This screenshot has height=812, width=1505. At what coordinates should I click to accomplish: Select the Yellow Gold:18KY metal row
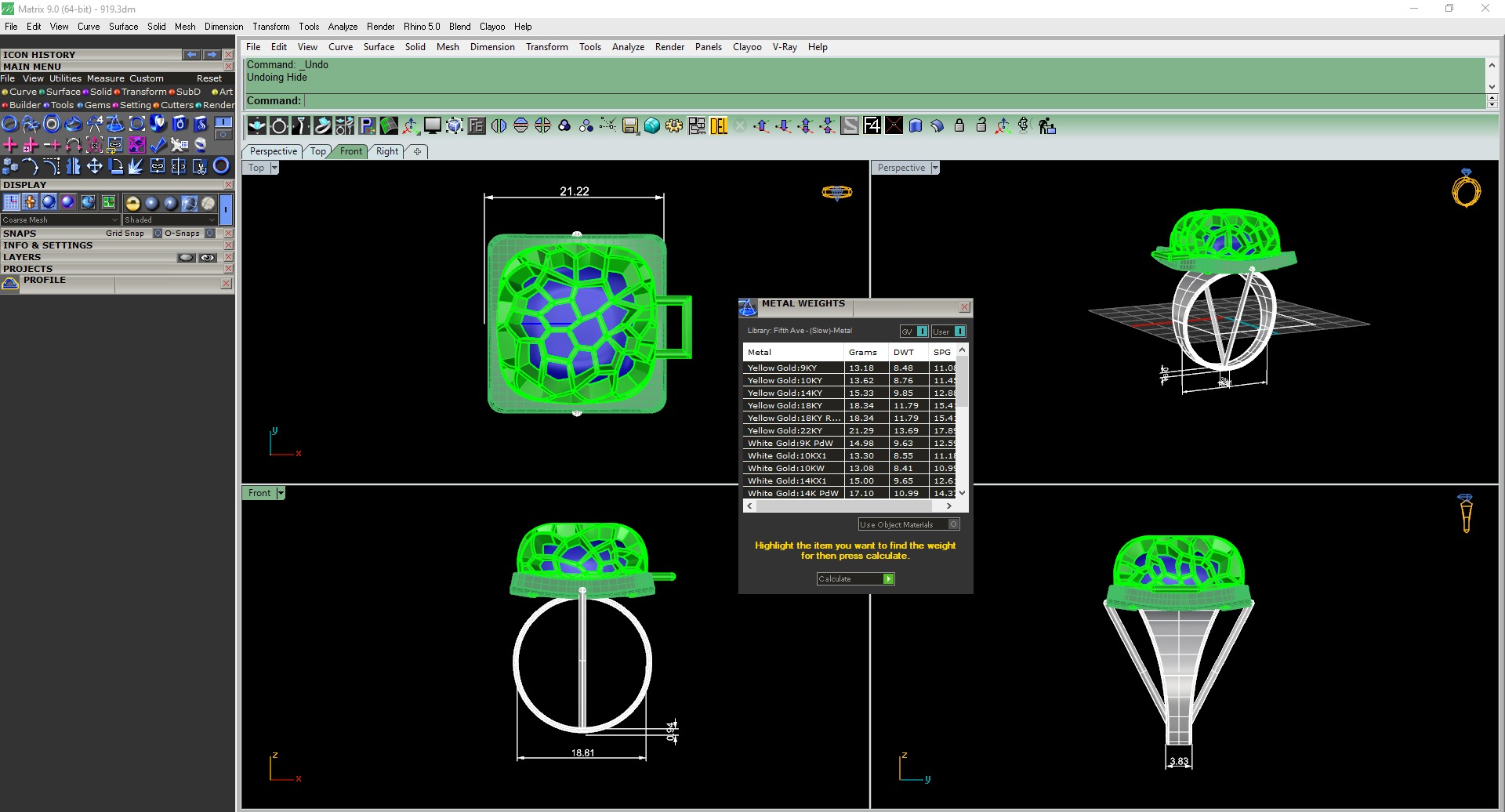pos(850,405)
